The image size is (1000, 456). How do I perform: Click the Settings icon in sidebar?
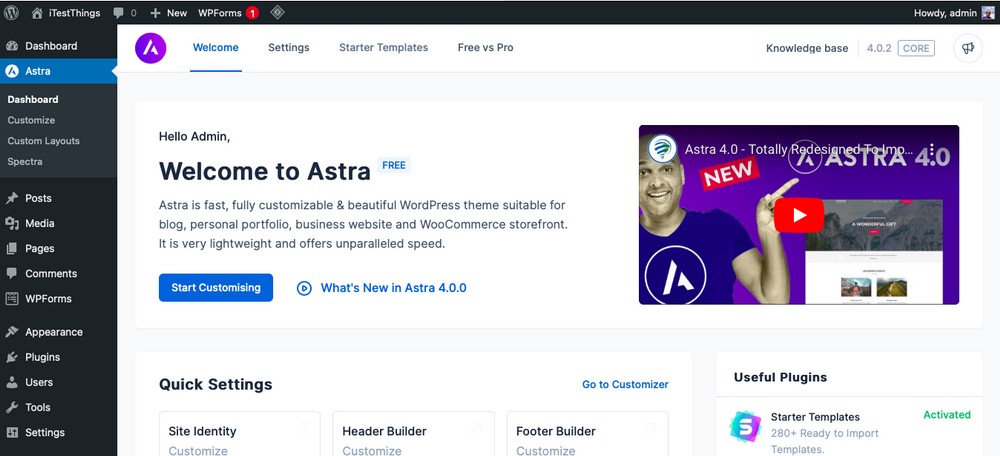[11, 432]
